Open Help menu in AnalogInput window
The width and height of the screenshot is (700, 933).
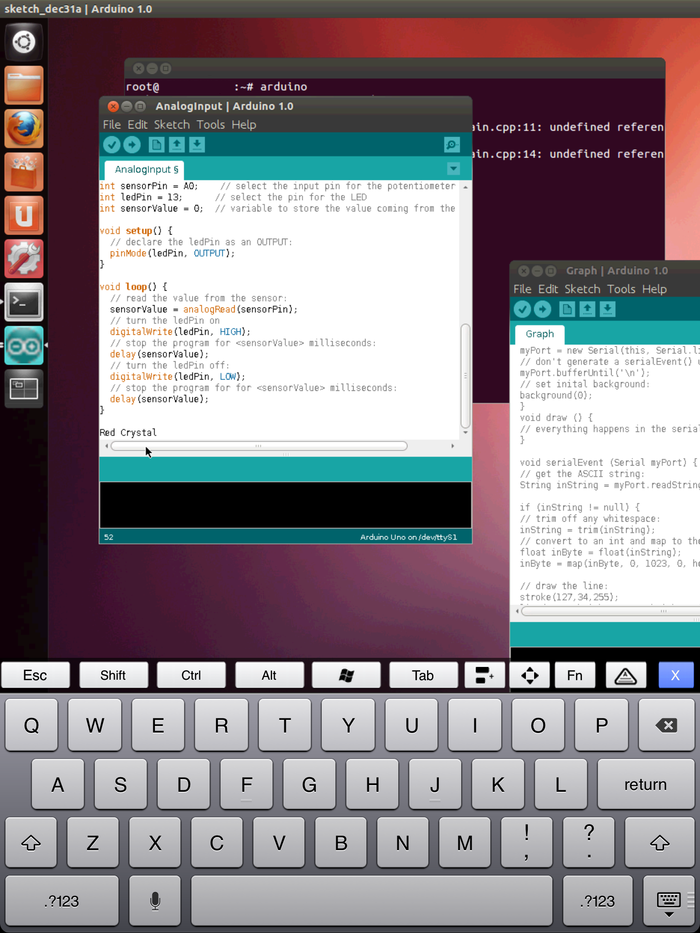coord(243,124)
